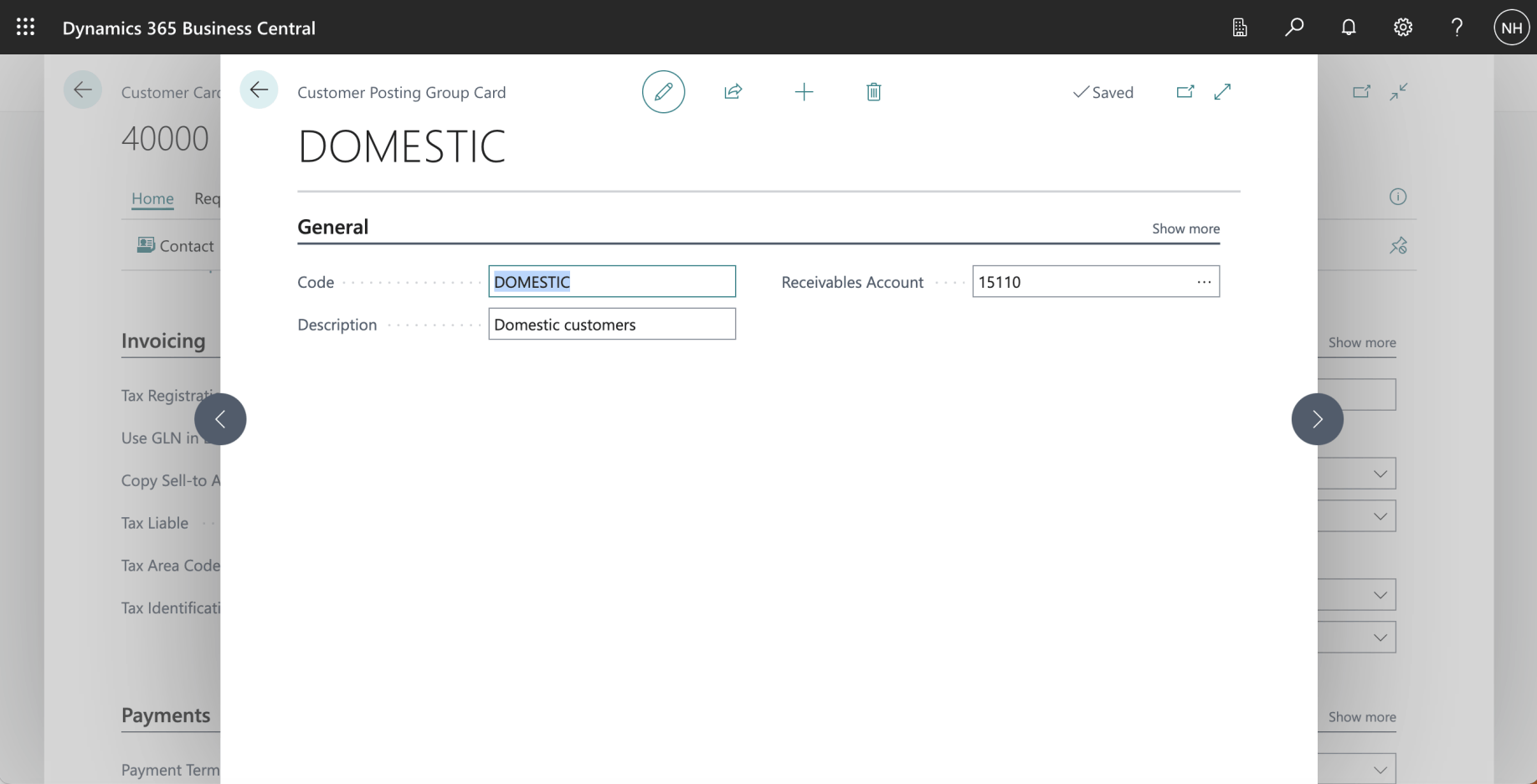
Task: Go to the previous record arrow
Action: (220, 419)
